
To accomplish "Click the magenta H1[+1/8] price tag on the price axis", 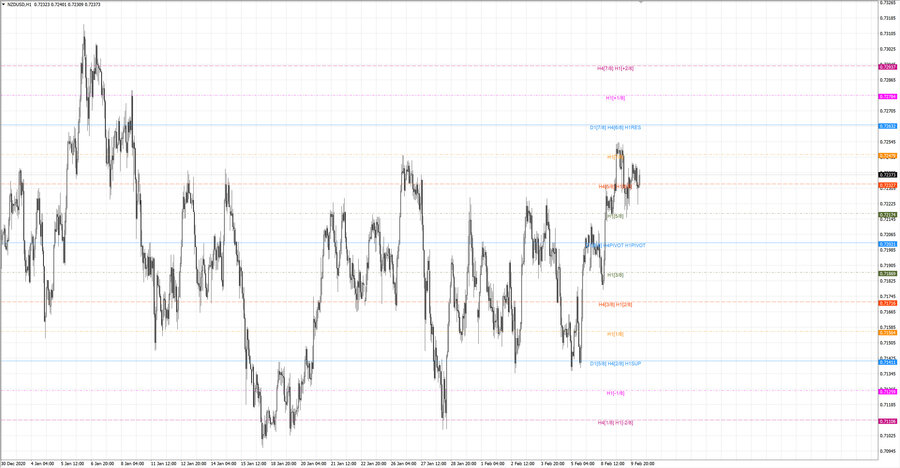I will coord(888,96).
